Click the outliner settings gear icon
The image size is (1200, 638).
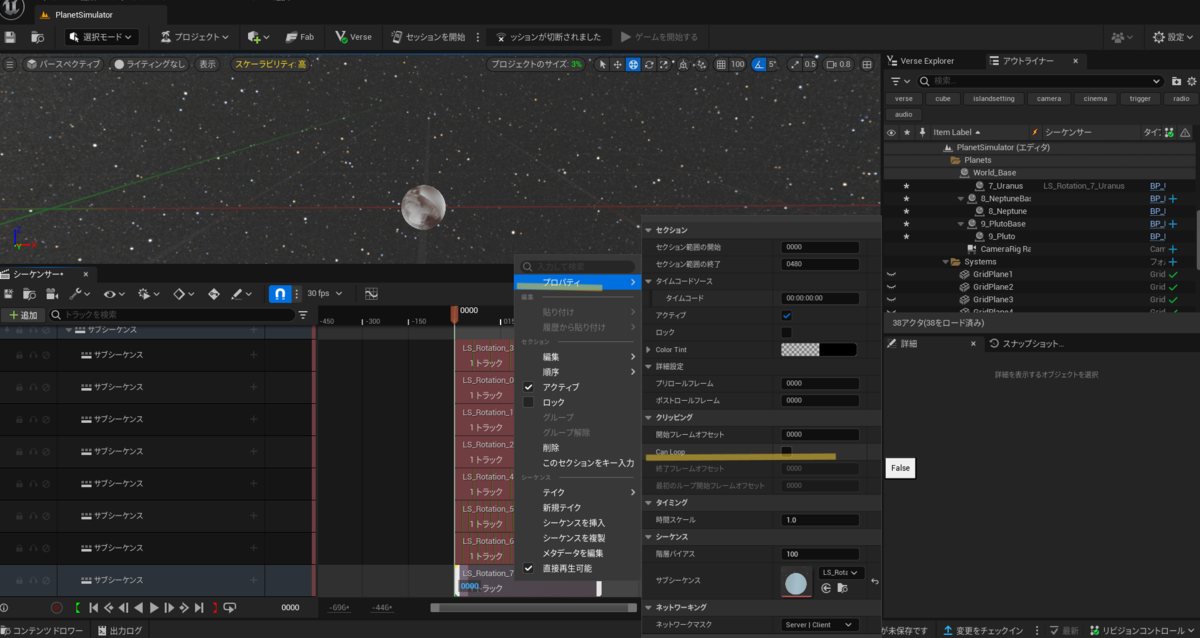[1190, 80]
